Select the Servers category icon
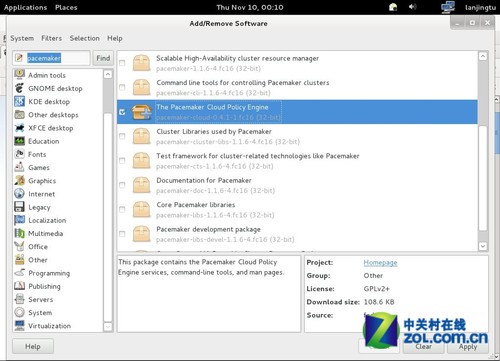 (20, 299)
